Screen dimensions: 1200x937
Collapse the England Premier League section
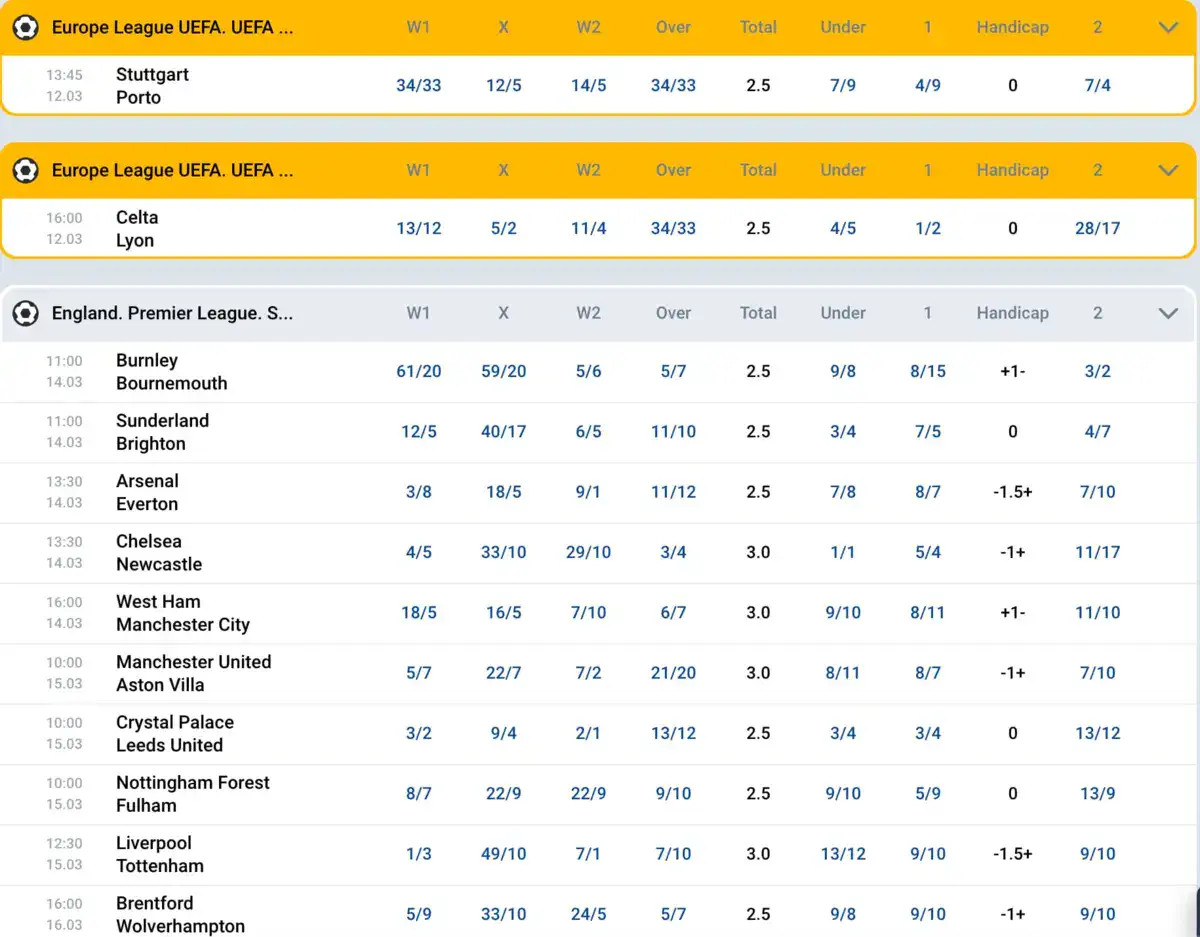pyautogui.click(x=1168, y=313)
